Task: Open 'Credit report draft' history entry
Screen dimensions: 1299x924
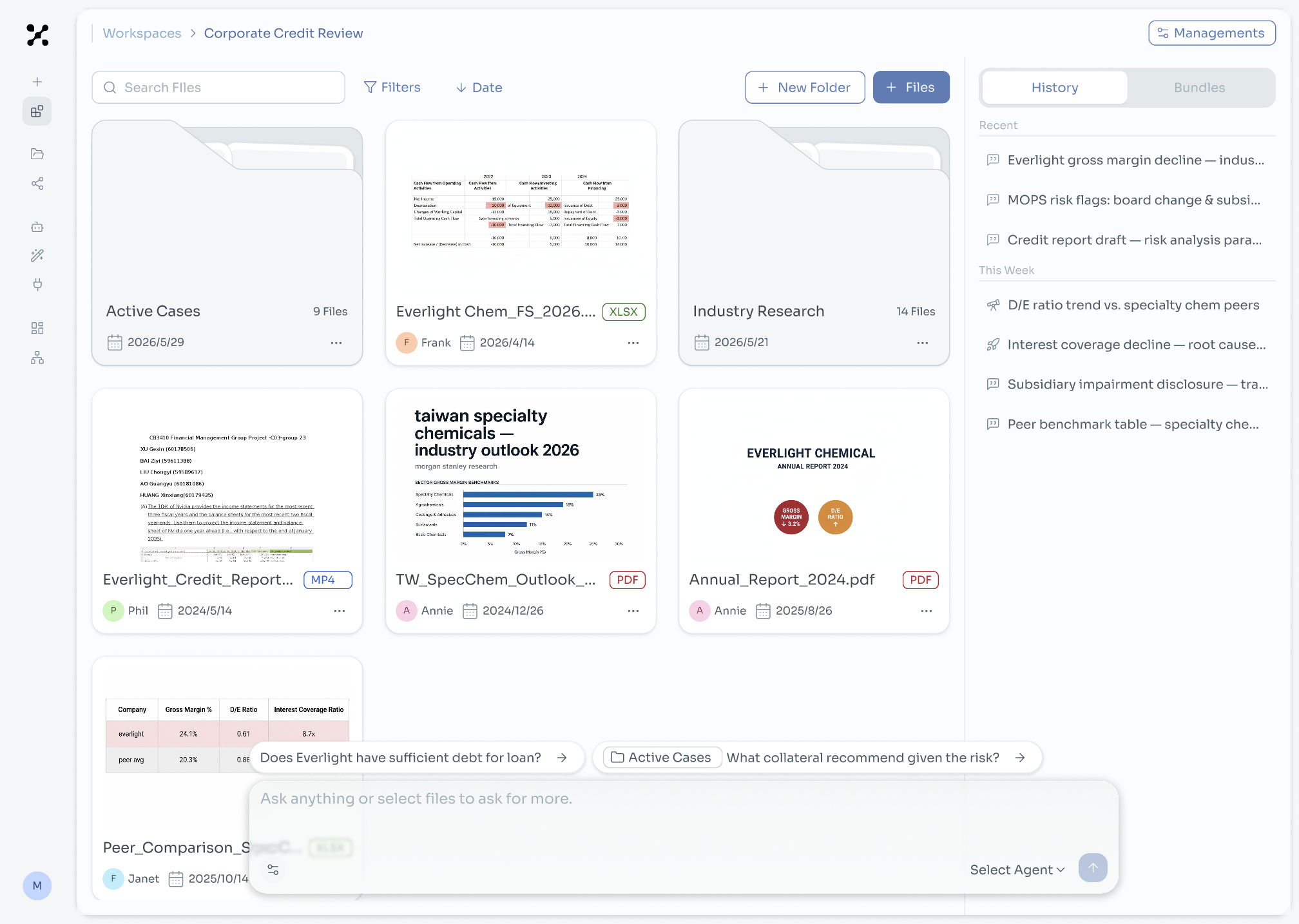Action: [x=1126, y=240]
